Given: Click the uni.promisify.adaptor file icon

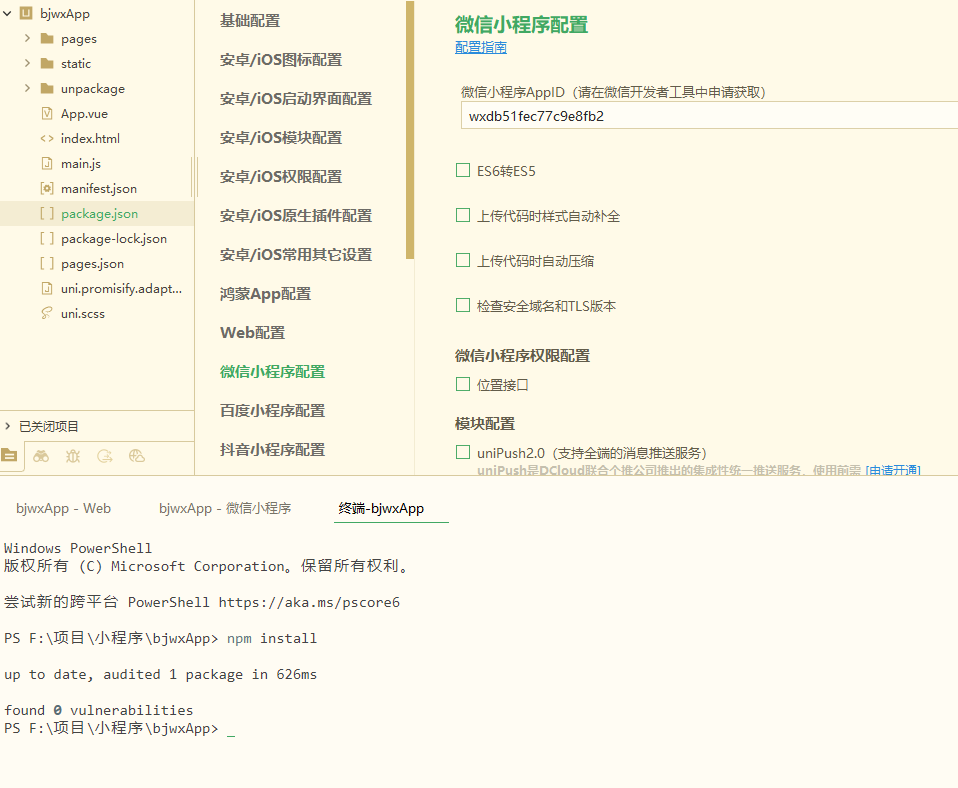Looking at the screenshot, I should point(47,288).
